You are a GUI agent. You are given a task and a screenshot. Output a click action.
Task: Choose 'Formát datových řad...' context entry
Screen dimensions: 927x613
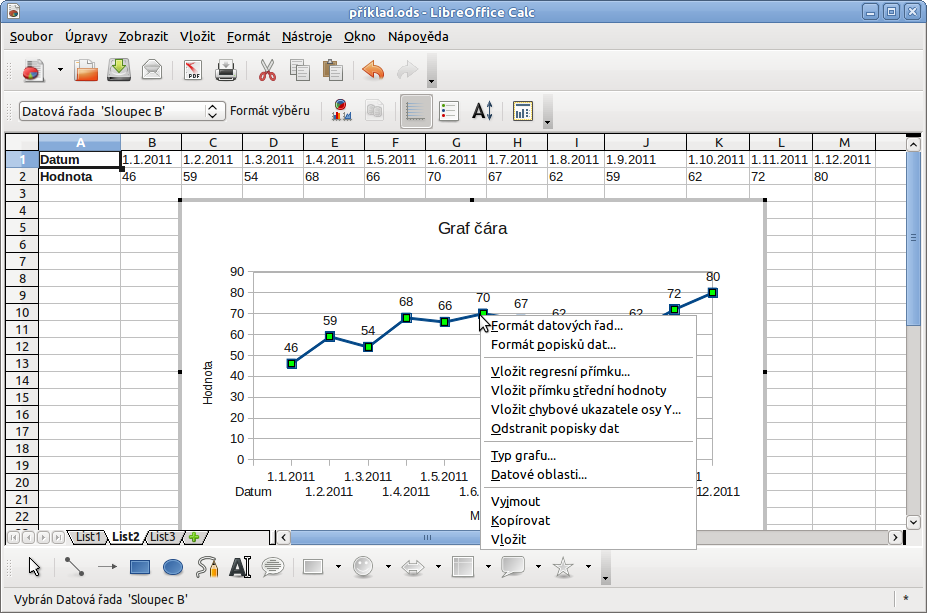coord(588,326)
